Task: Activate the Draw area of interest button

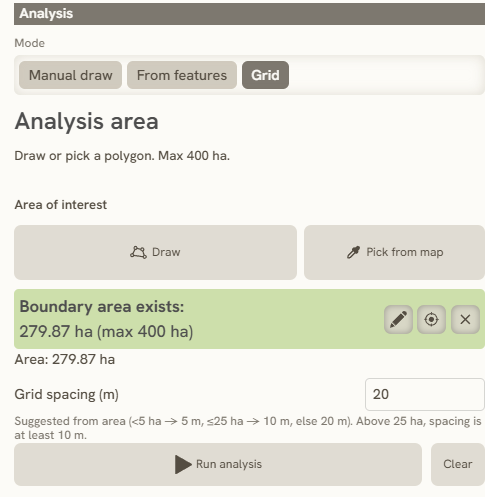Action: tap(155, 252)
